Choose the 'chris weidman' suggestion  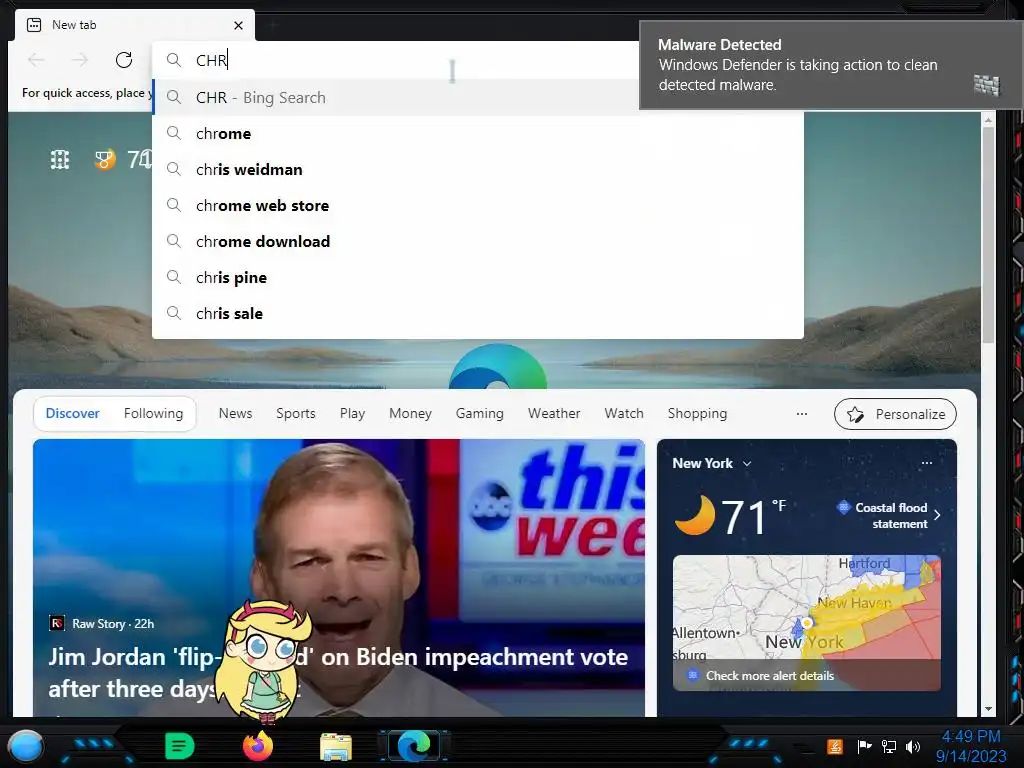[477, 169]
